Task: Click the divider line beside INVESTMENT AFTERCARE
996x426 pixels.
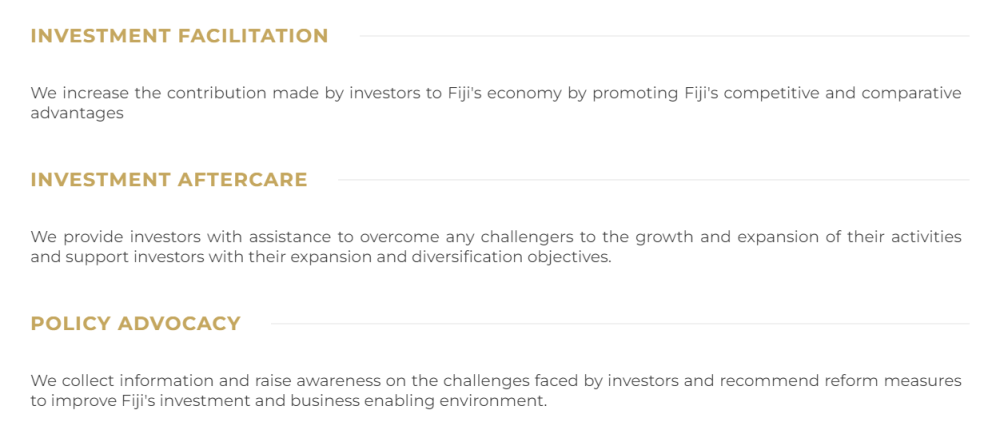Action: 653,180
